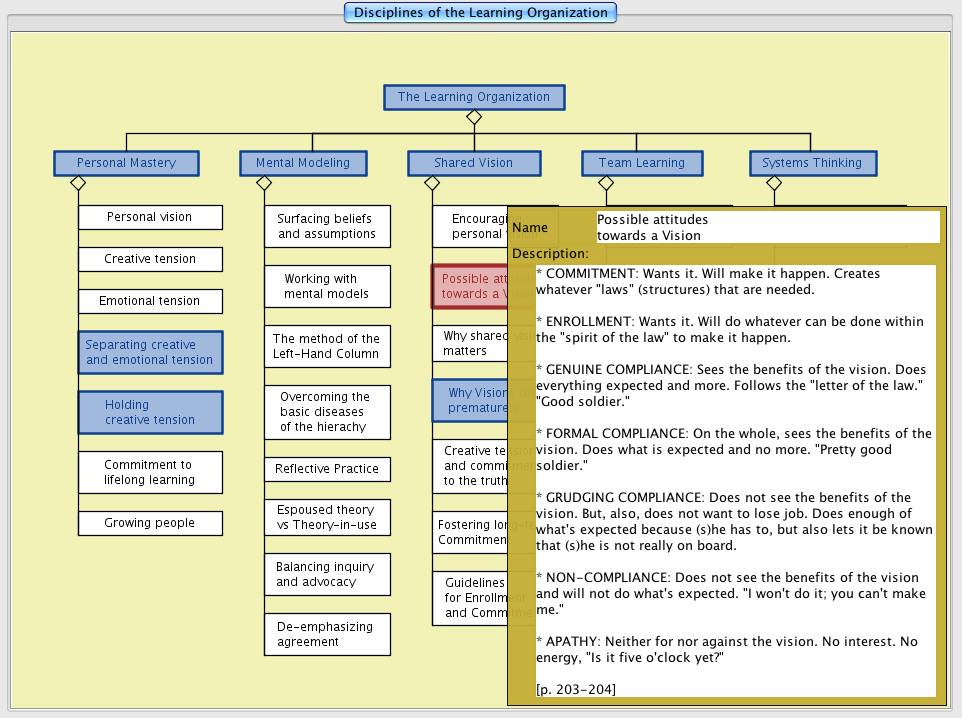The image size is (962, 718).
Task: Select the Disciplines of the Learning Organization title
Action: point(480,13)
